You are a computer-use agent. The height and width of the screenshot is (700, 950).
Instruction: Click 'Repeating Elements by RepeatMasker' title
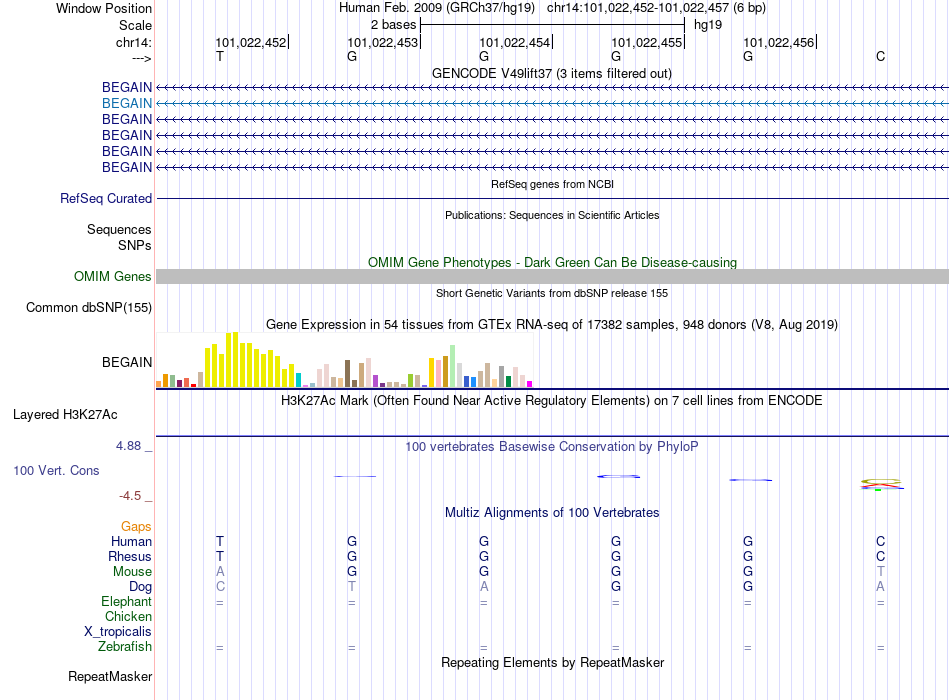click(553, 663)
